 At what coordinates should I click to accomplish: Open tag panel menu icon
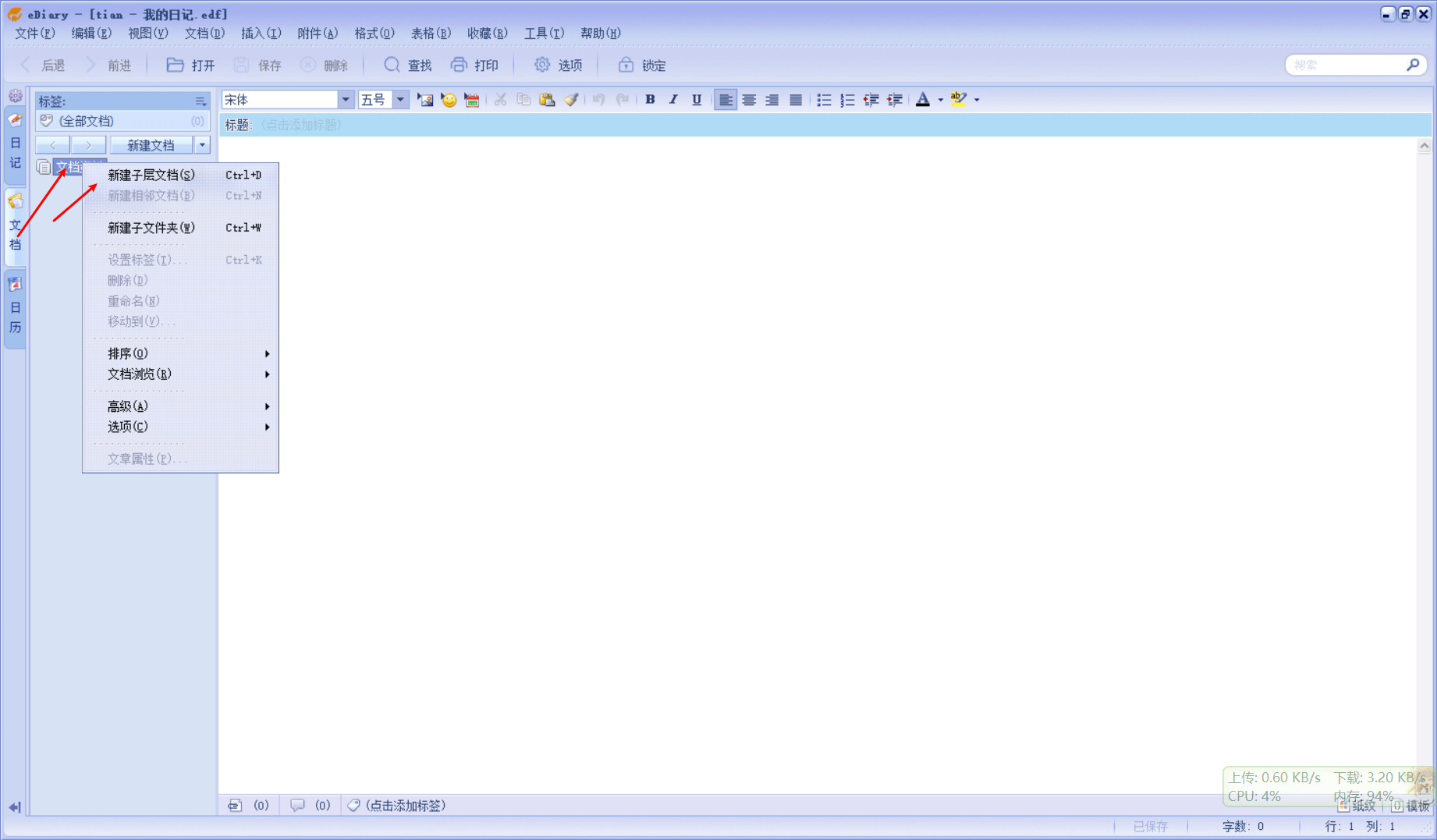tap(200, 101)
